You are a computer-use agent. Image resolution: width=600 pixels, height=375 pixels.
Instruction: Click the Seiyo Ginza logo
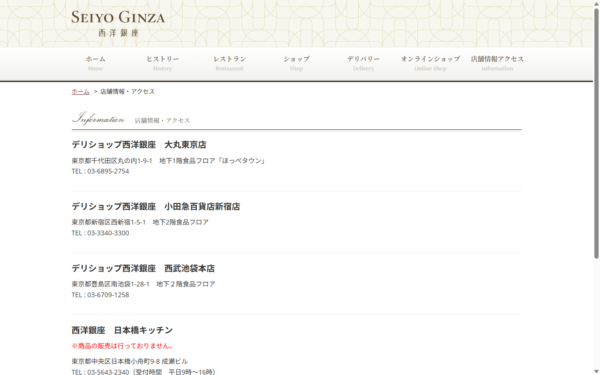tap(118, 23)
